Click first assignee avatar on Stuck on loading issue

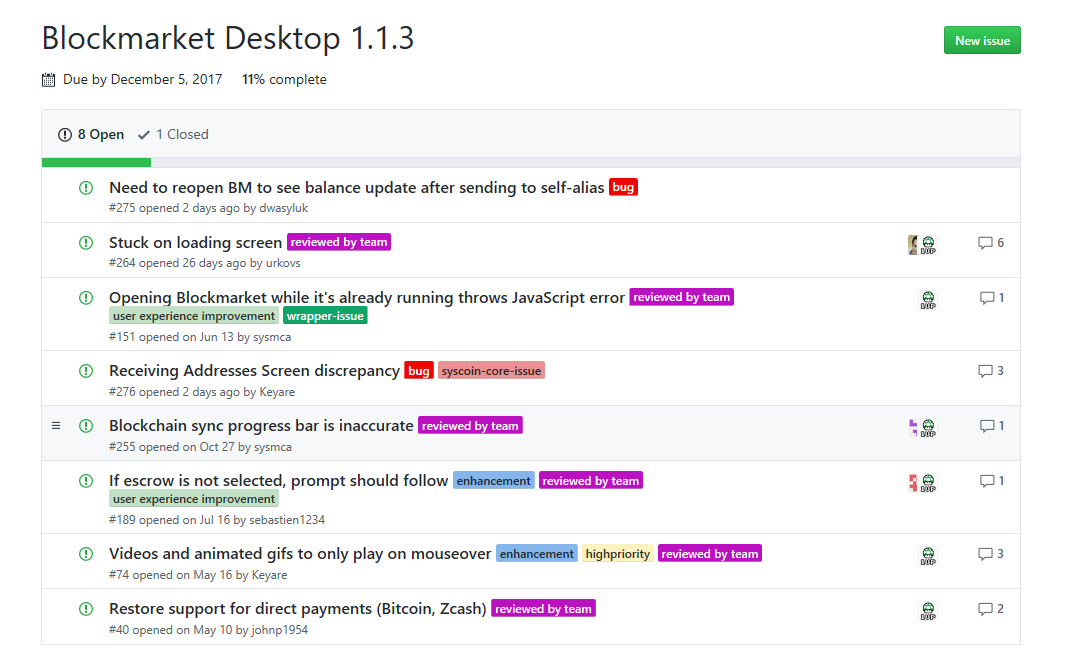pos(912,244)
